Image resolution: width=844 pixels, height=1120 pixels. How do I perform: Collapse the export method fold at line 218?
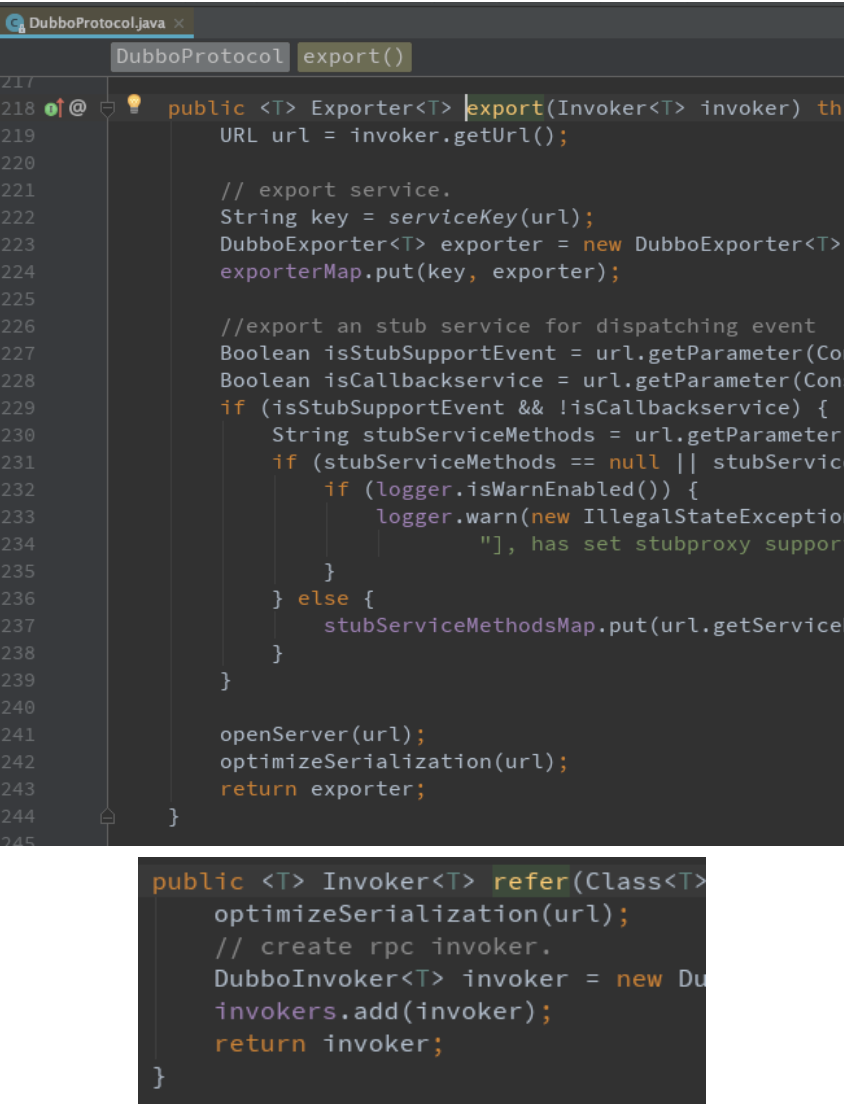point(107,109)
